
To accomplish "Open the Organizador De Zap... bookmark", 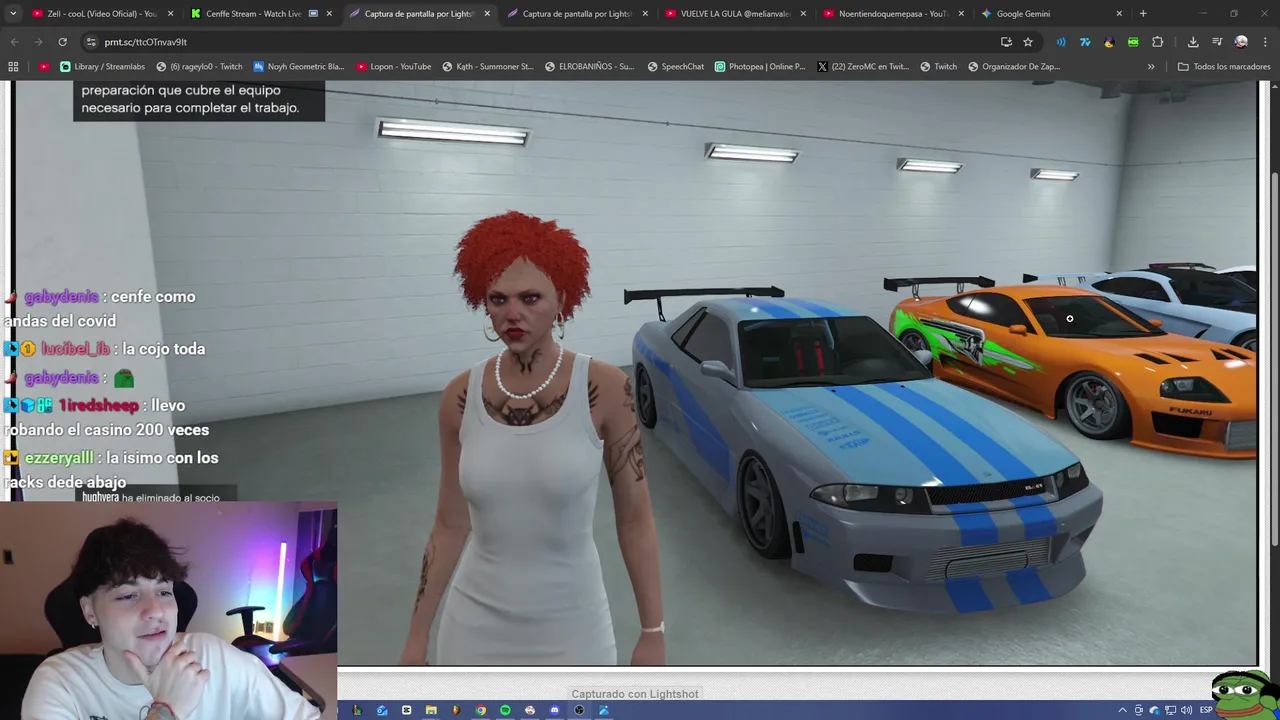I will pos(1014,67).
